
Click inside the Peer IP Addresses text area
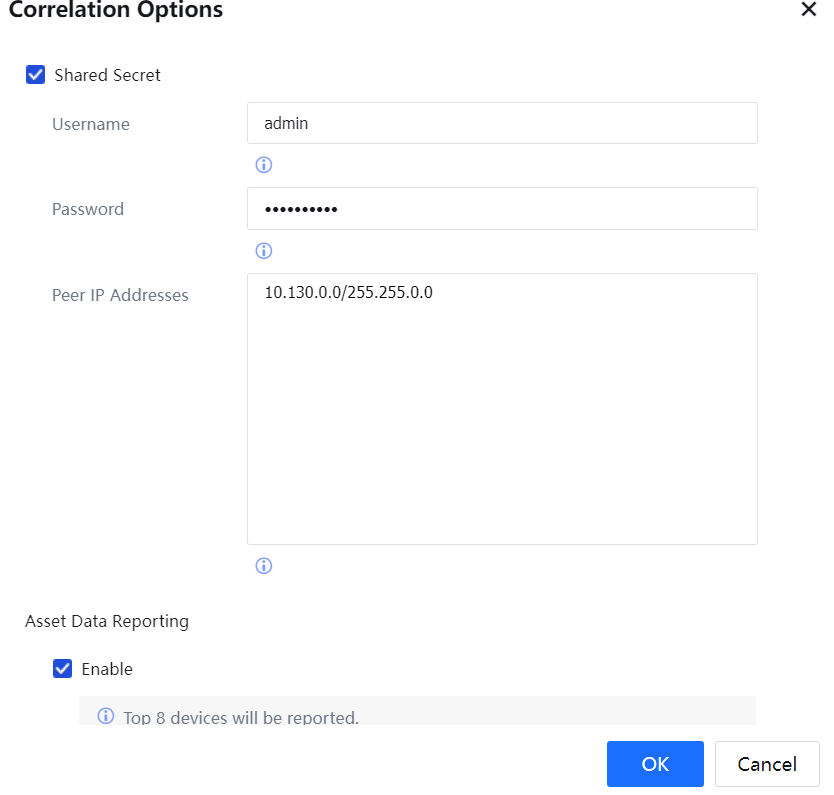click(x=501, y=420)
